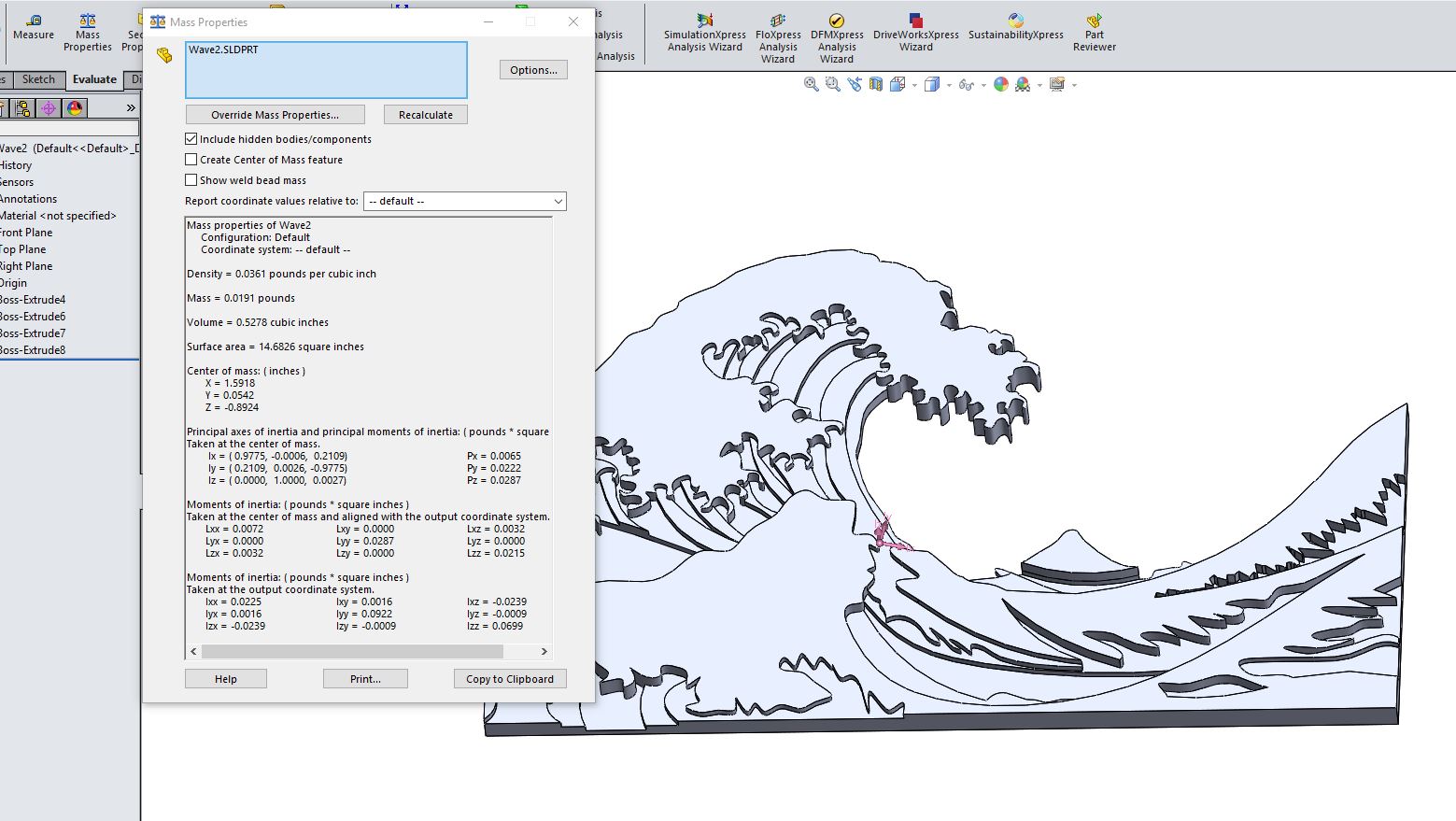Click selected items icon beside Wave2.SLDPRT box
This screenshot has width=1456, height=821.
coord(164,56)
